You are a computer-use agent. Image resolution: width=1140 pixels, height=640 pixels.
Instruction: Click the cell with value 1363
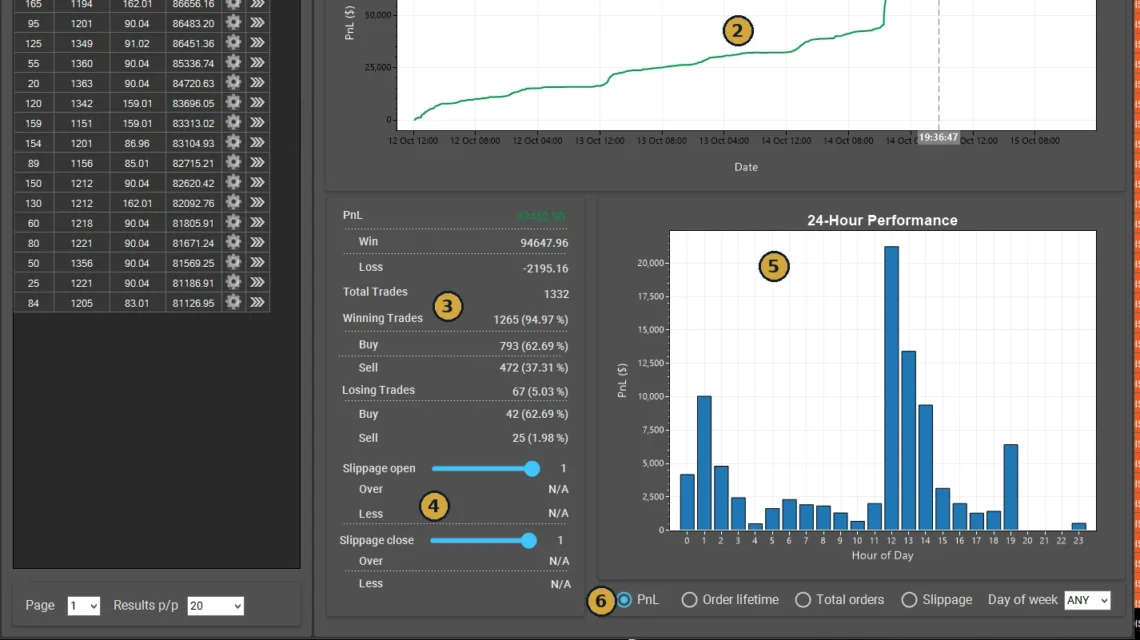pyautogui.click(x=81, y=84)
